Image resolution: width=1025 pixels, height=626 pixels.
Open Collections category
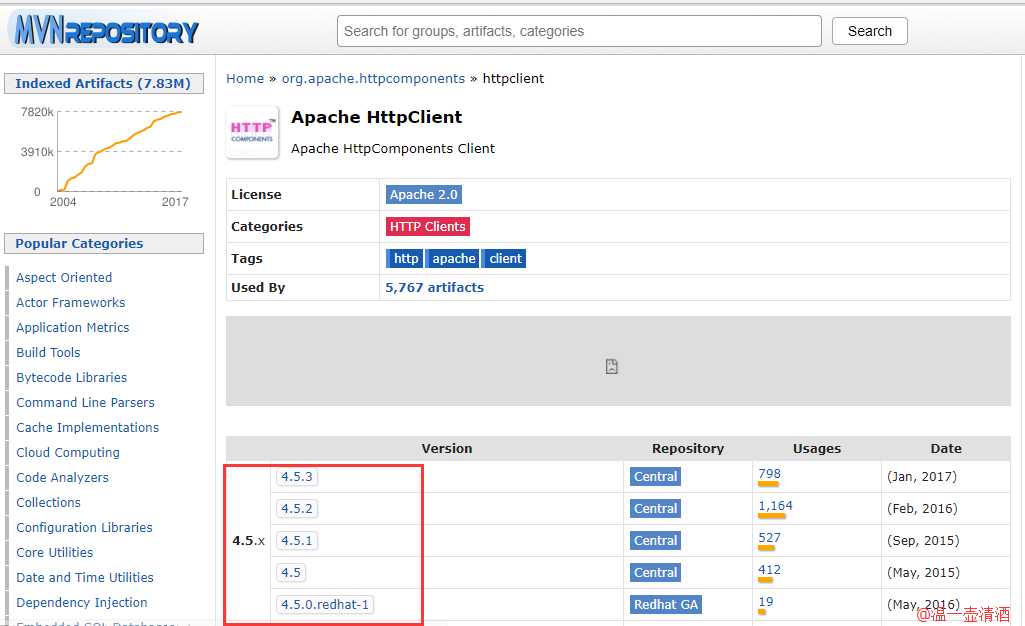48,502
